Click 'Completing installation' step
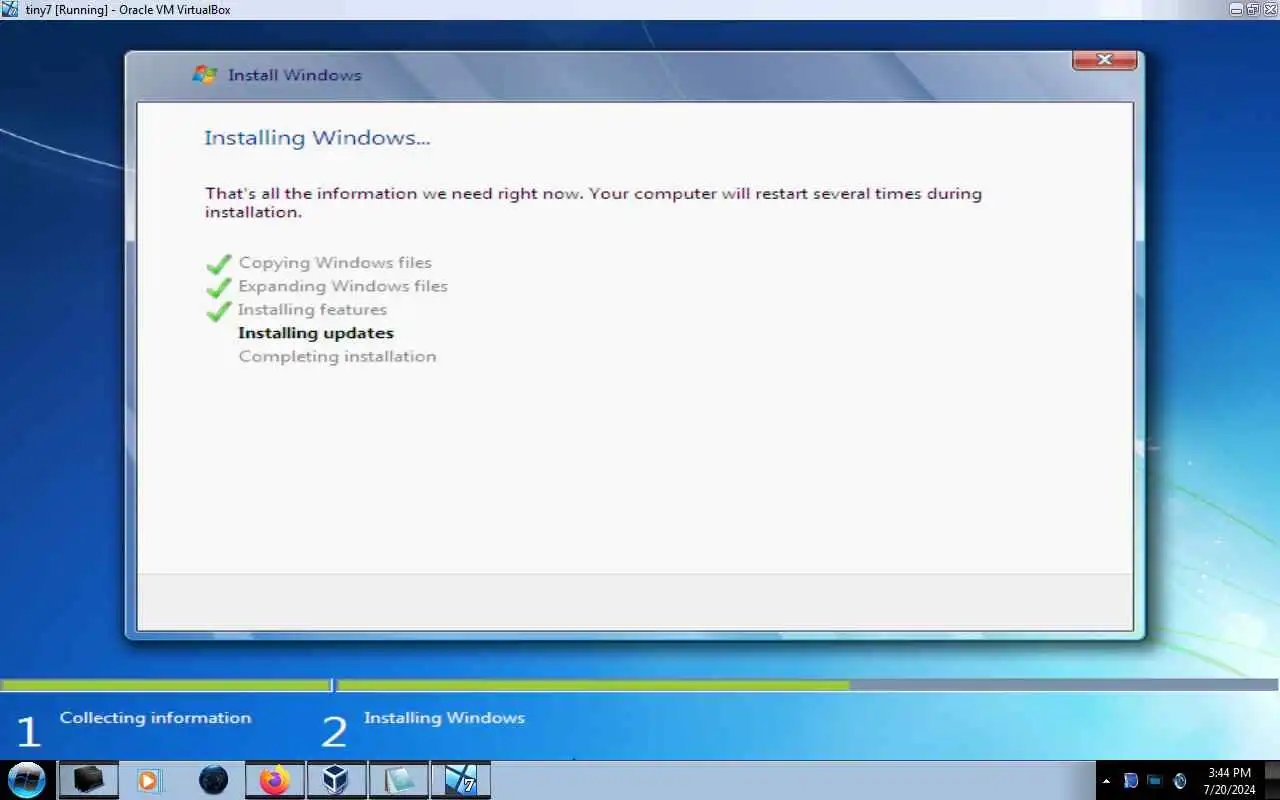Screen dimensions: 1280x800 pyautogui.click(x=337, y=356)
